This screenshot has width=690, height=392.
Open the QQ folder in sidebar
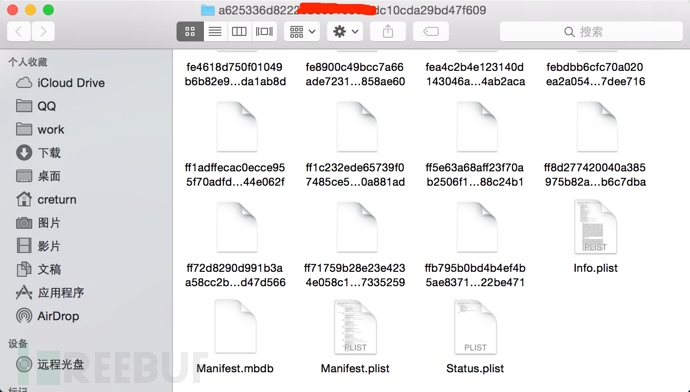36,106
